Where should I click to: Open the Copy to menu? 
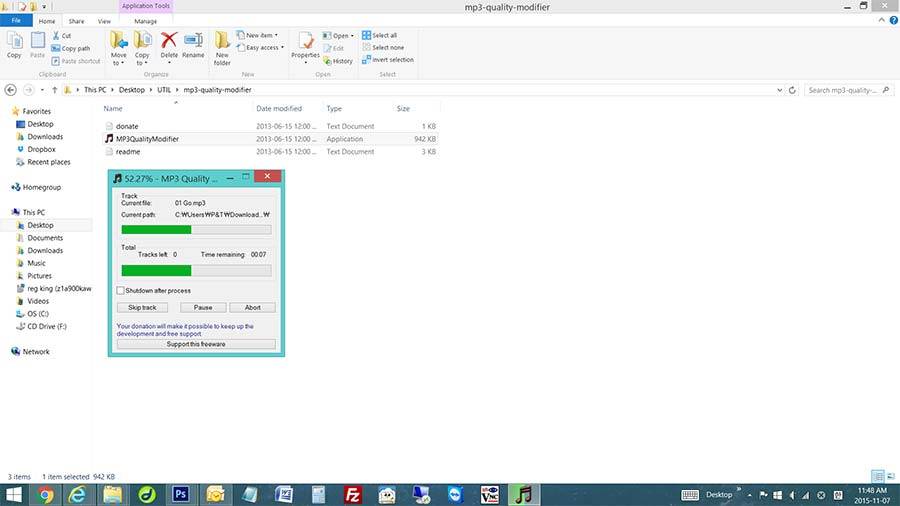tap(142, 49)
